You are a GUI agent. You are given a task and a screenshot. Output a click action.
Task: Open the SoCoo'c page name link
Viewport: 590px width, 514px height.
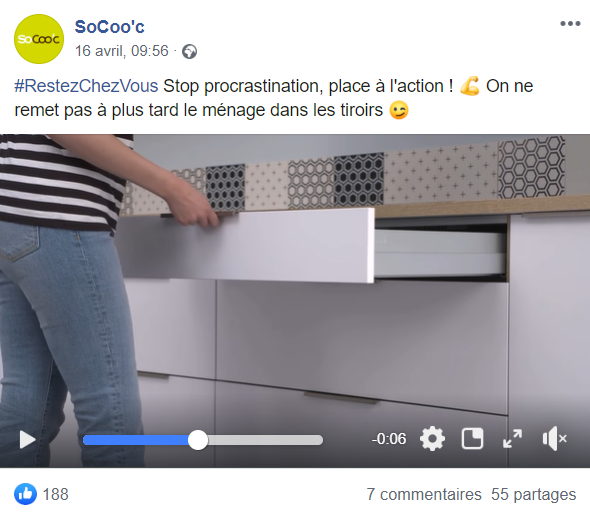(109, 27)
